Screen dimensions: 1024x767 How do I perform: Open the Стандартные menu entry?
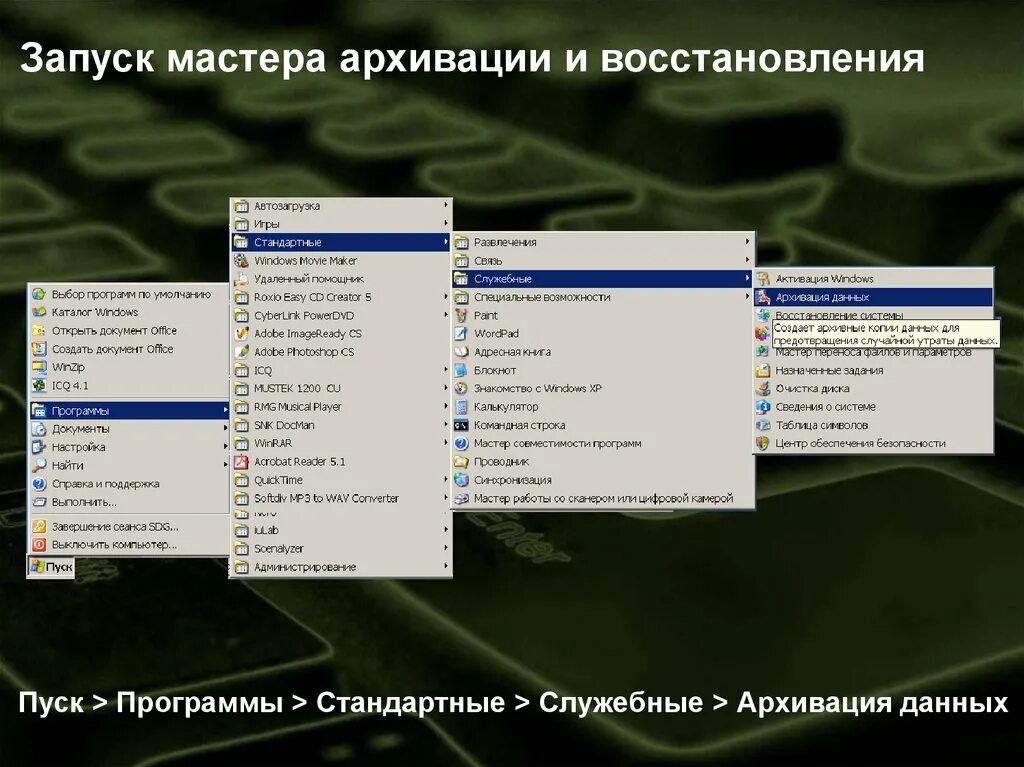pos(341,242)
